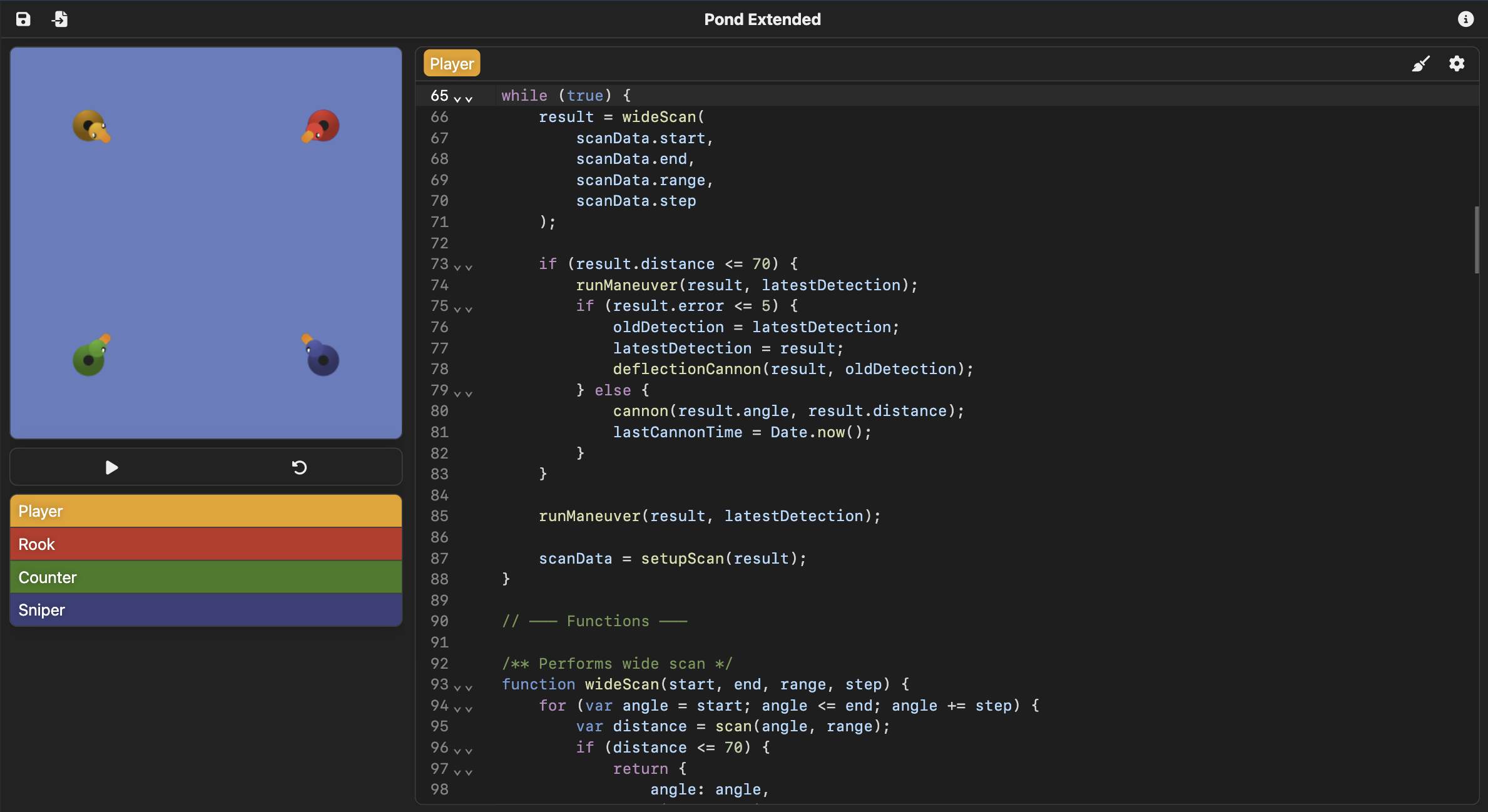Open editor settings gear icon
Viewport: 1488px width, 812px height.
point(1457,64)
